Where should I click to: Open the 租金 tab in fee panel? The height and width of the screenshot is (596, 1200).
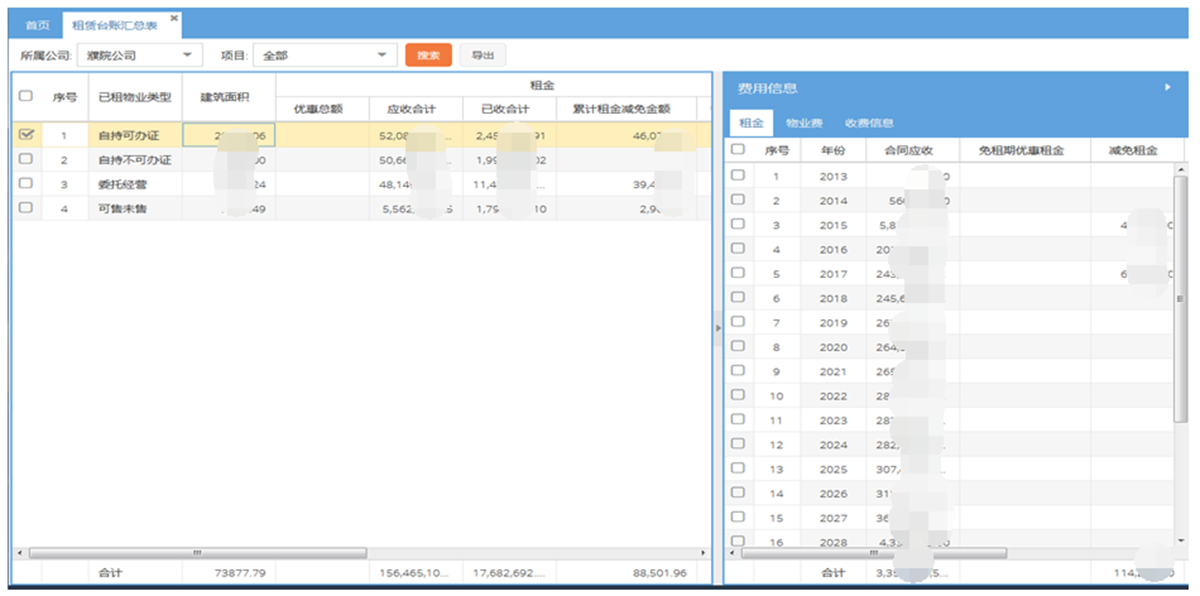751,123
